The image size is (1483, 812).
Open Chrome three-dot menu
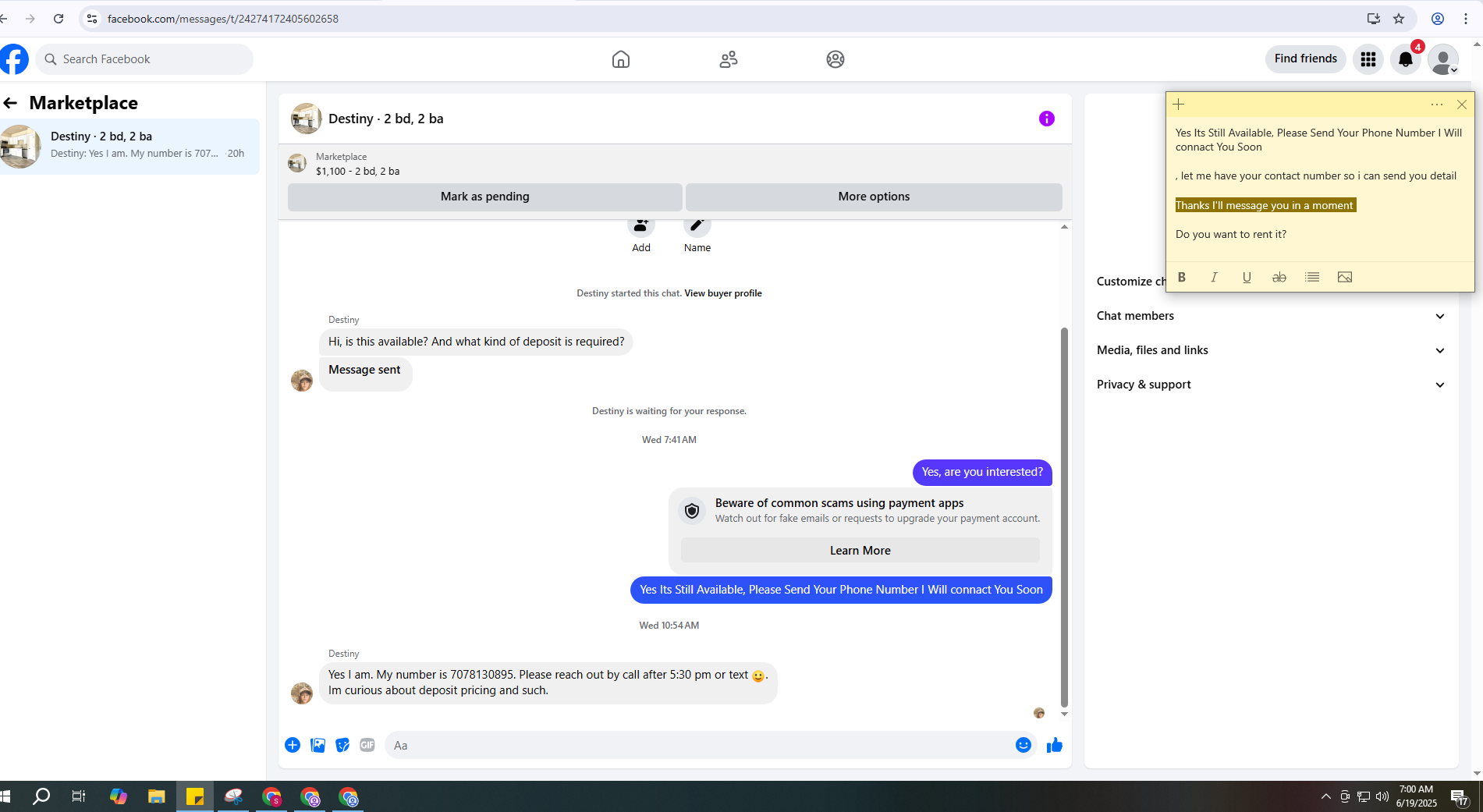(x=1466, y=19)
